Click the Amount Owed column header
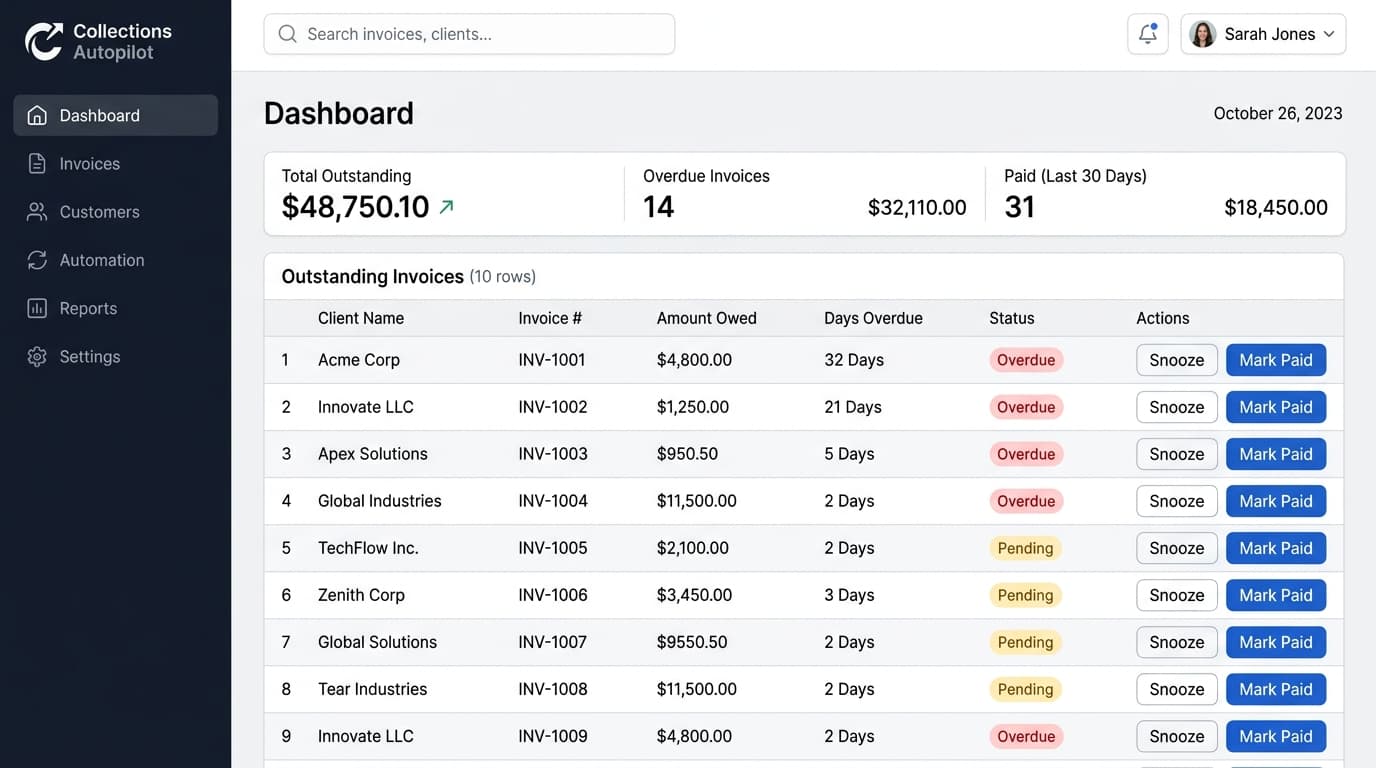Viewport: 1376px width, 768px height. pos(707,318)
